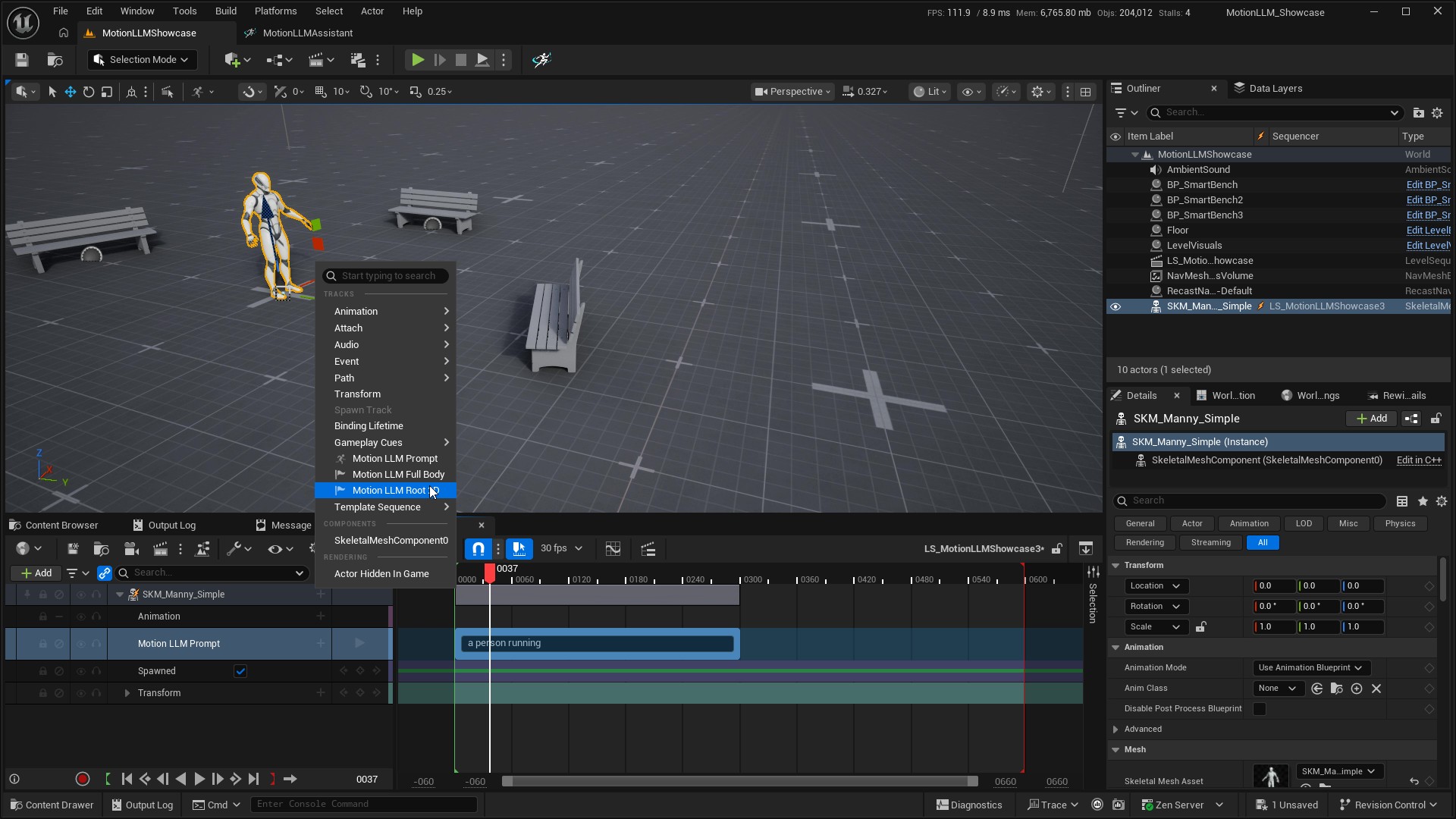This screenshot has height=819, width=1456.
Task: Open the Lit view mode dropdown
Action: [x=930, y=92]
